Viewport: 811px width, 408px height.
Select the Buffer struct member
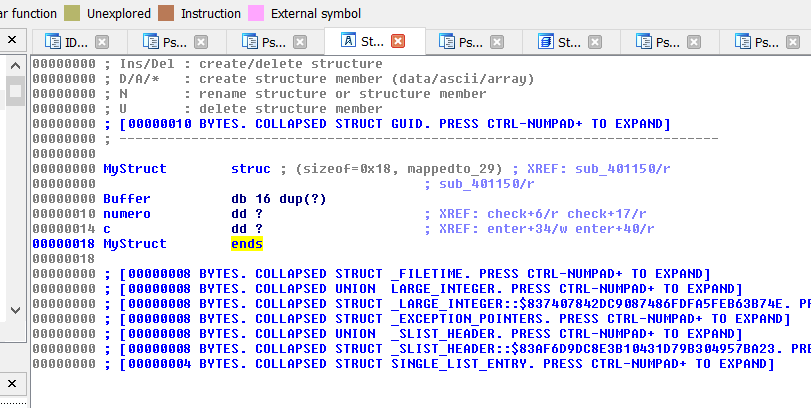point(125,199)
